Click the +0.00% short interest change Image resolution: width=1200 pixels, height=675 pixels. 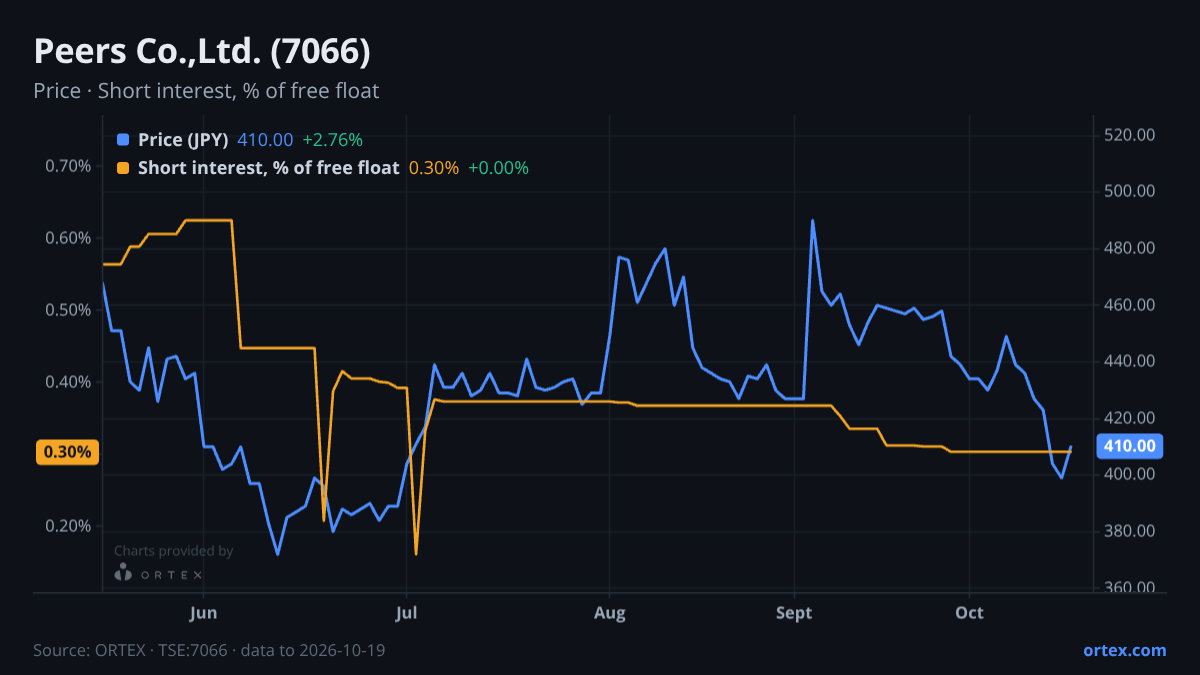point(498,168)
